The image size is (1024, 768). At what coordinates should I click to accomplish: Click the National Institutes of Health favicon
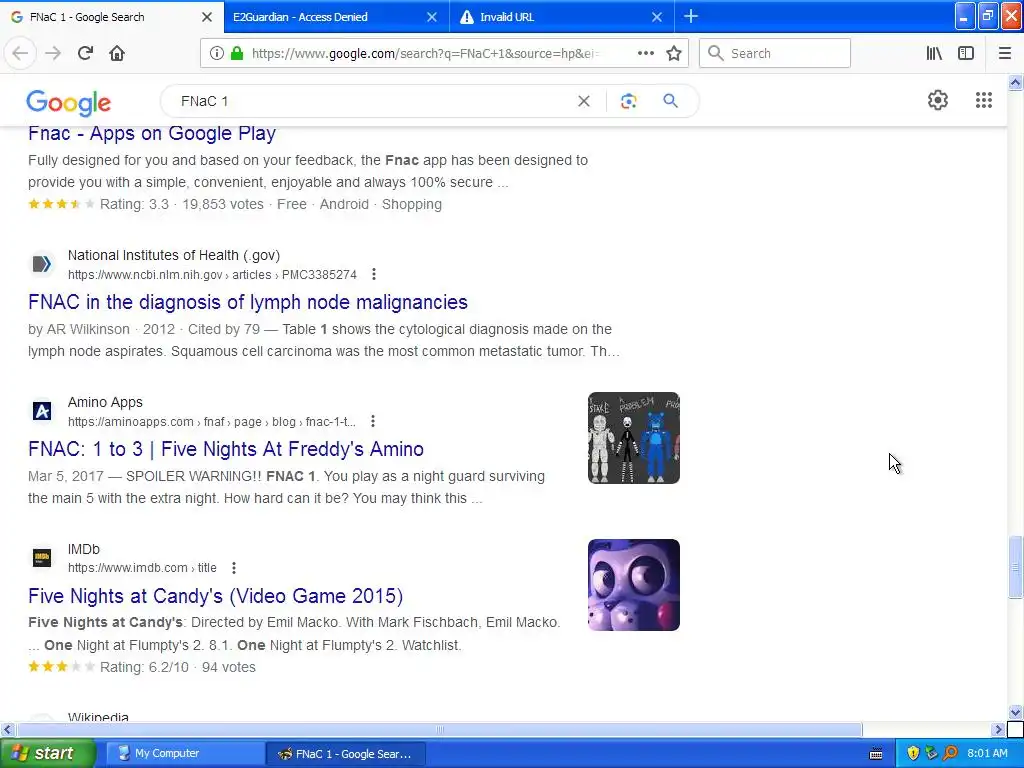point(42,264)
